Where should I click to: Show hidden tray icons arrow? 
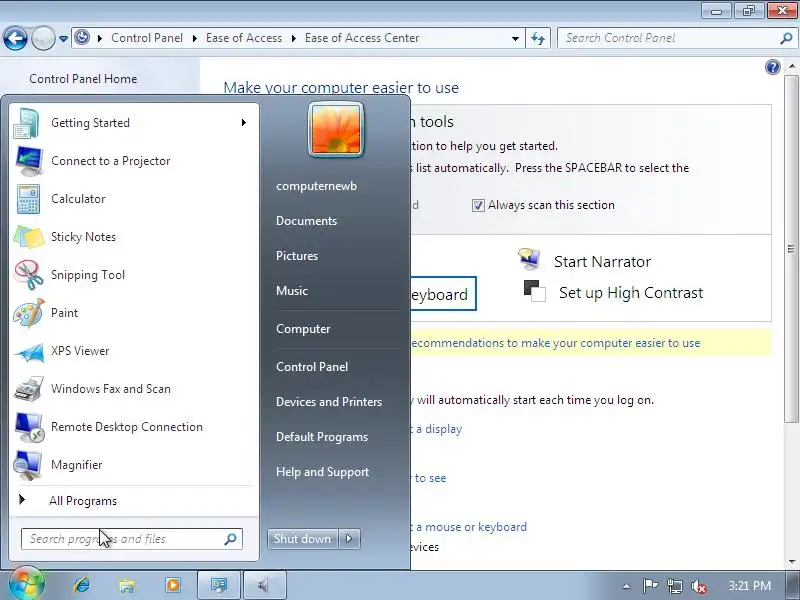(627, 586)
